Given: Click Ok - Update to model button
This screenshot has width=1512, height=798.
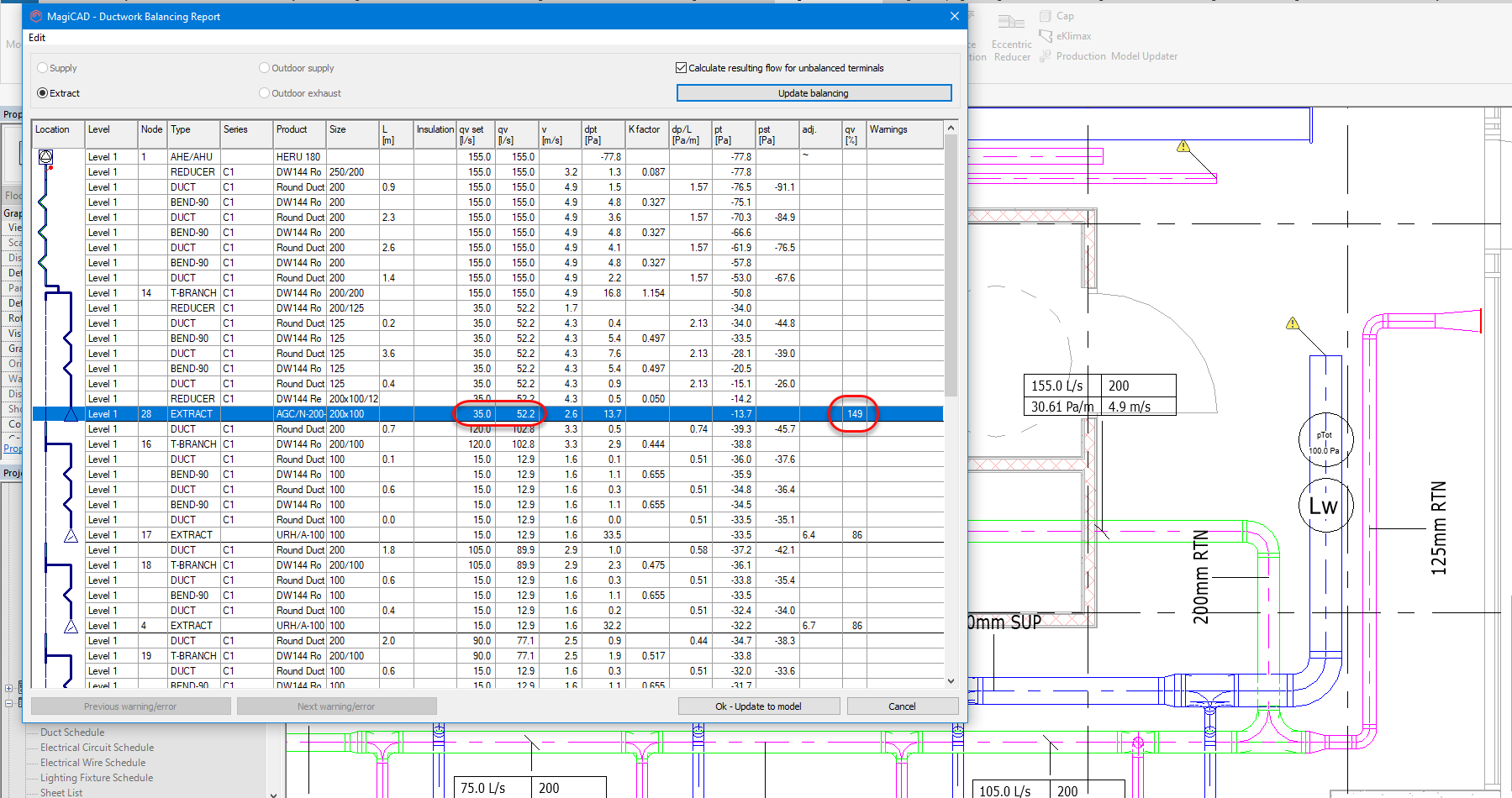Looking at the screenshot, I should click(758, 706).
